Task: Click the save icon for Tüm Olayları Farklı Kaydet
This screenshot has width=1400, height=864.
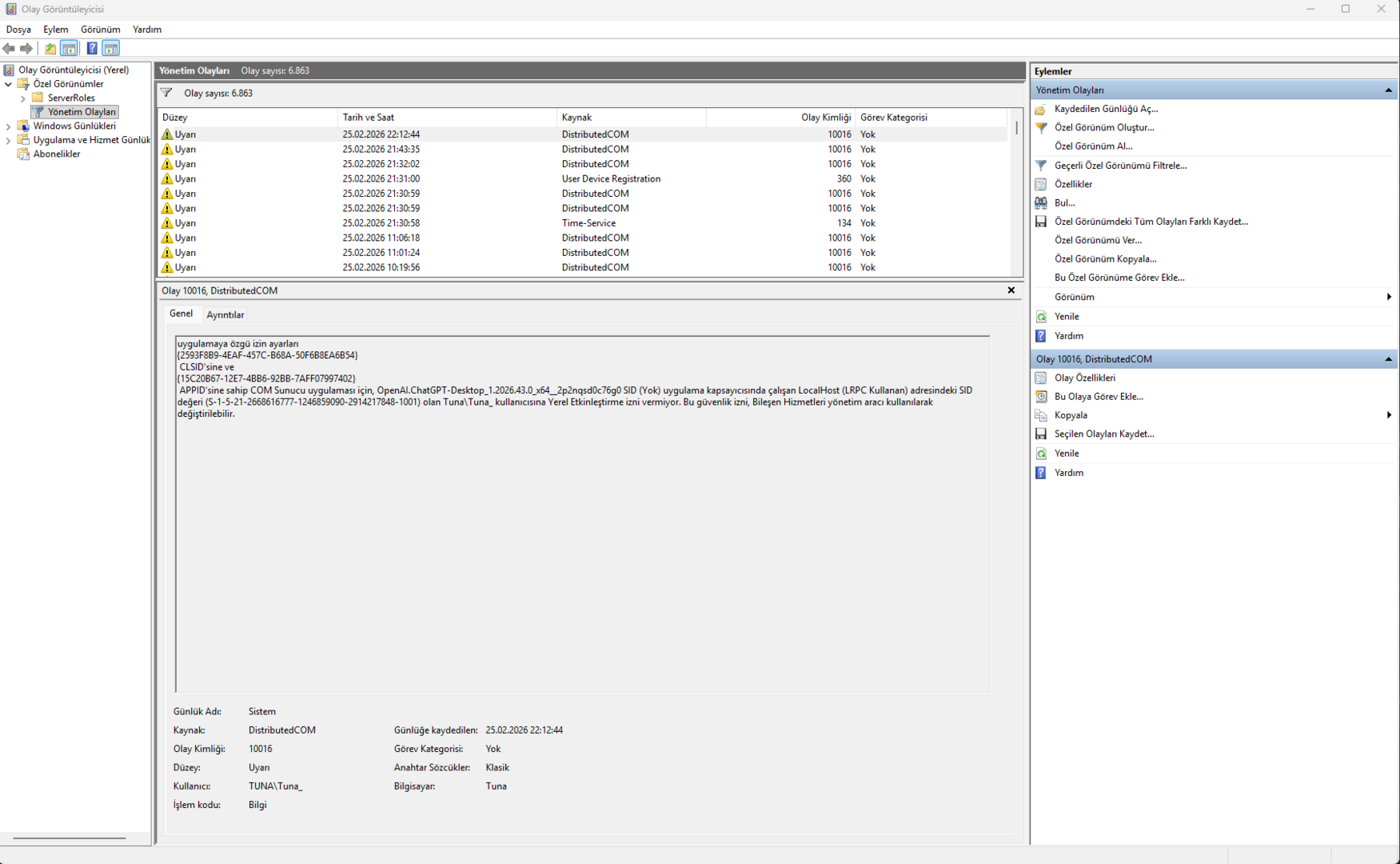Action: point(1041,222)
